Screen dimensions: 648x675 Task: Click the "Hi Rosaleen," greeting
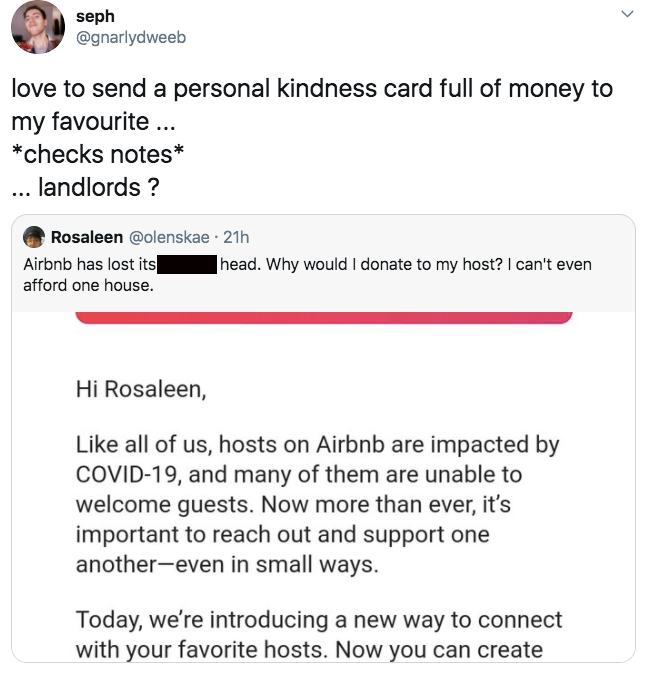[x=140, y=389]
